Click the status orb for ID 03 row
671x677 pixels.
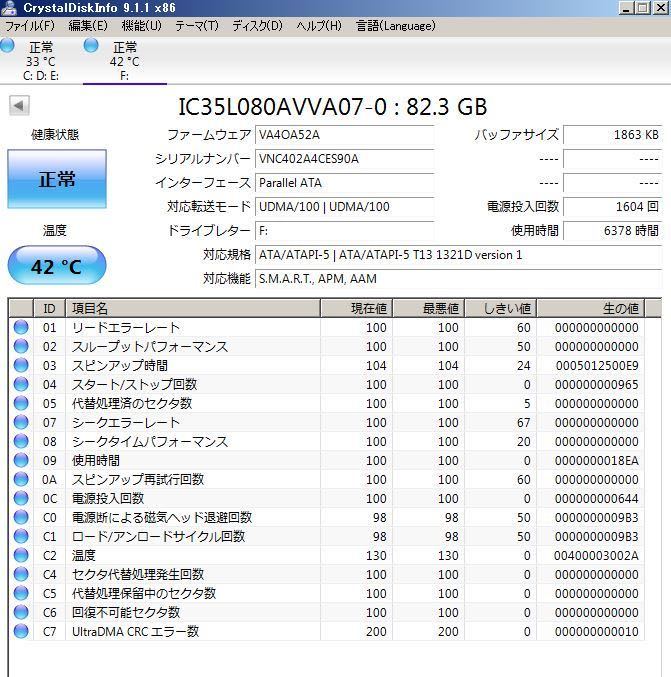tap(21, 365)
